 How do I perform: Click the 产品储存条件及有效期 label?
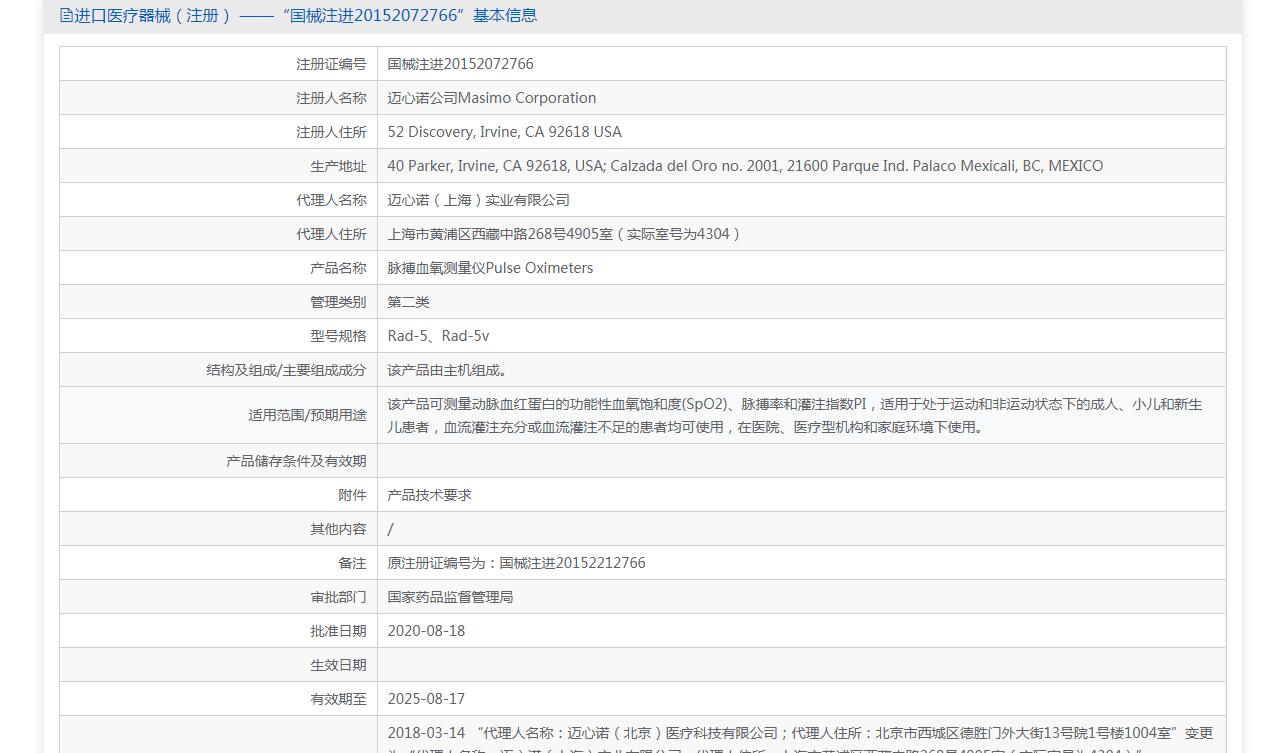click(296, 461)
